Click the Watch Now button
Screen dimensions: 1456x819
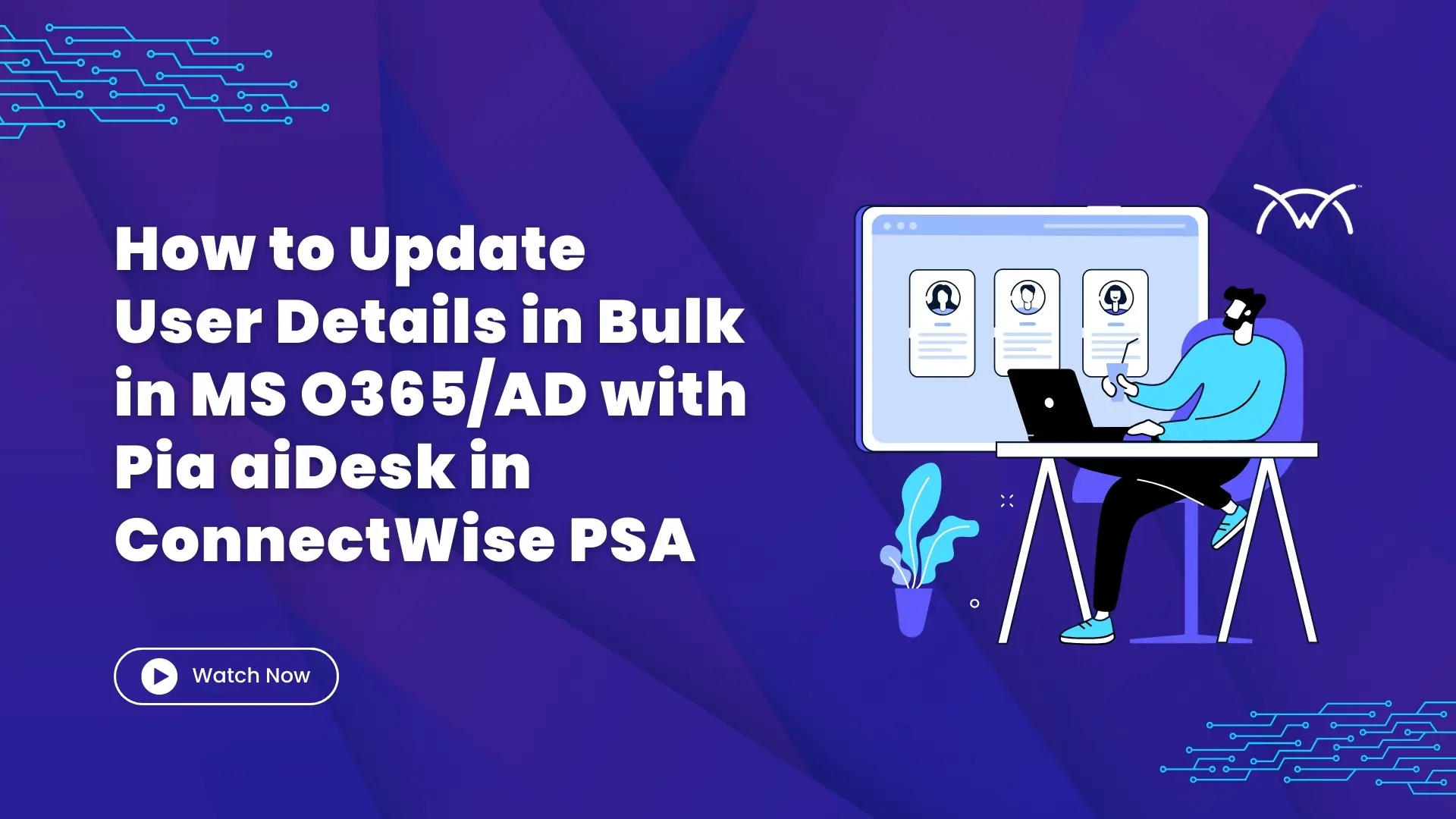[x=225, y=676]
